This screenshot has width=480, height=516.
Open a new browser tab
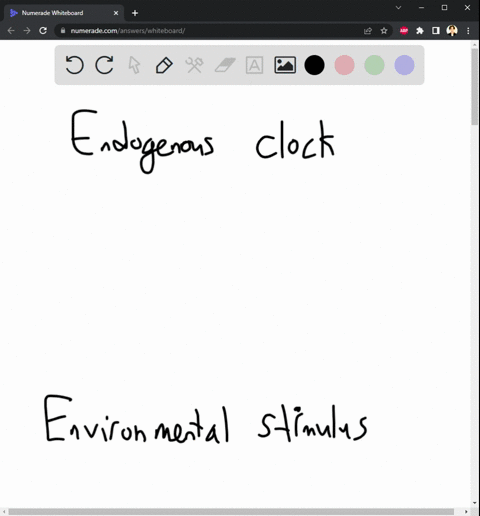click(x=135, y=13)
